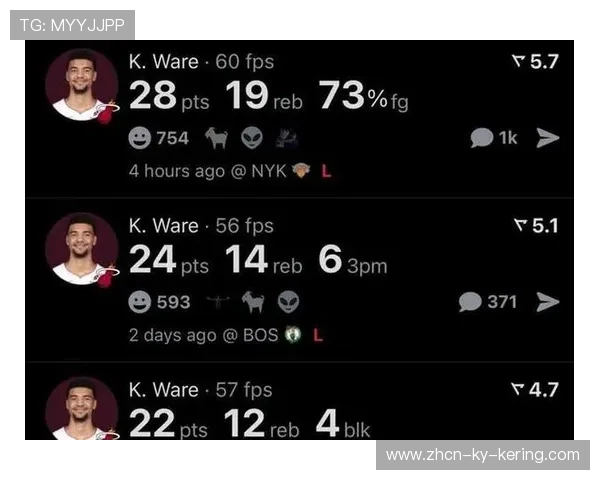
Task: Tap the weightlifter reaction on second post
Action: click(217, 302)
